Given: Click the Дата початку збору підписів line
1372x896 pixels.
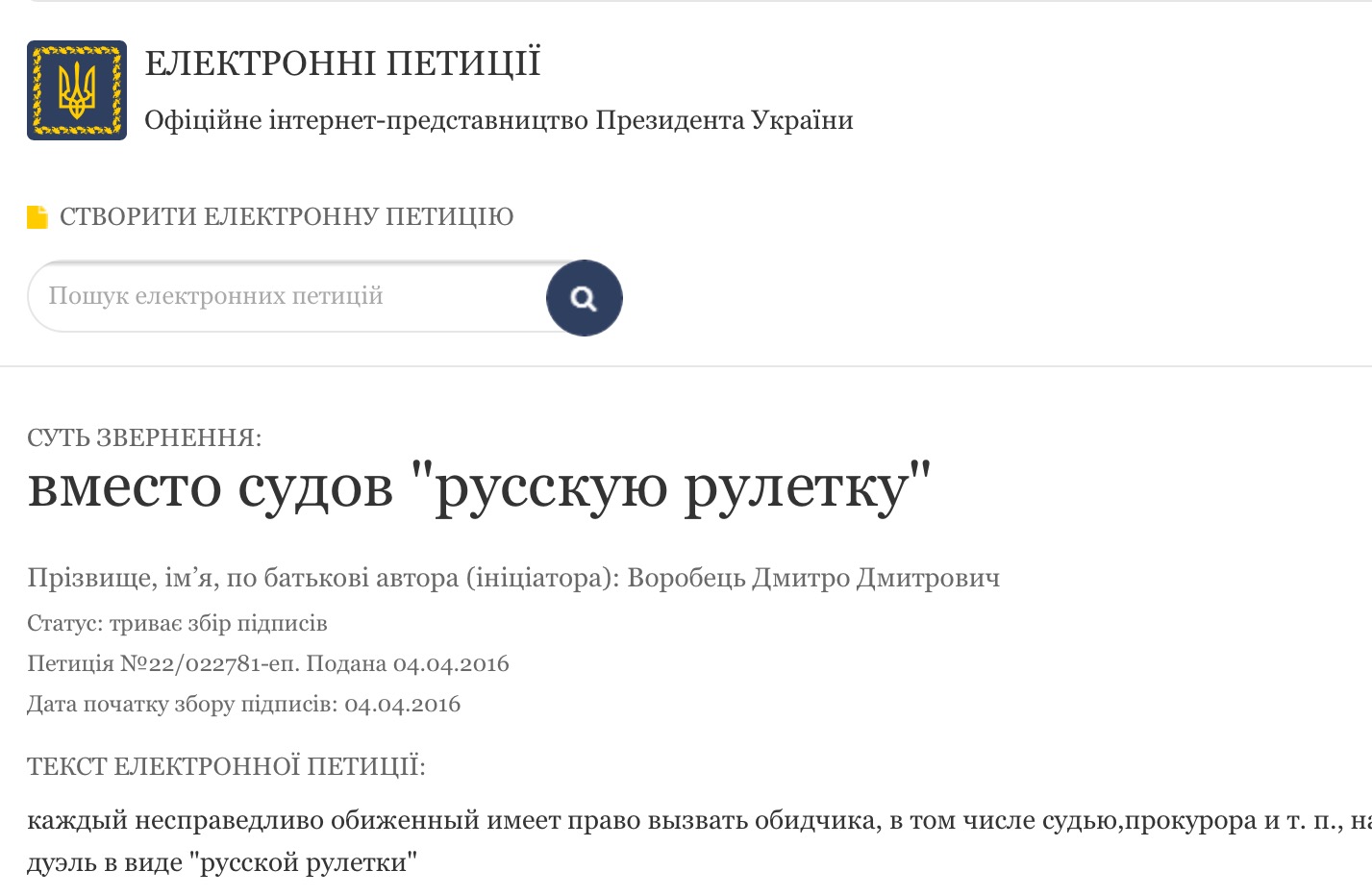Looking at the screenshot, I should (x=243, y=705).
